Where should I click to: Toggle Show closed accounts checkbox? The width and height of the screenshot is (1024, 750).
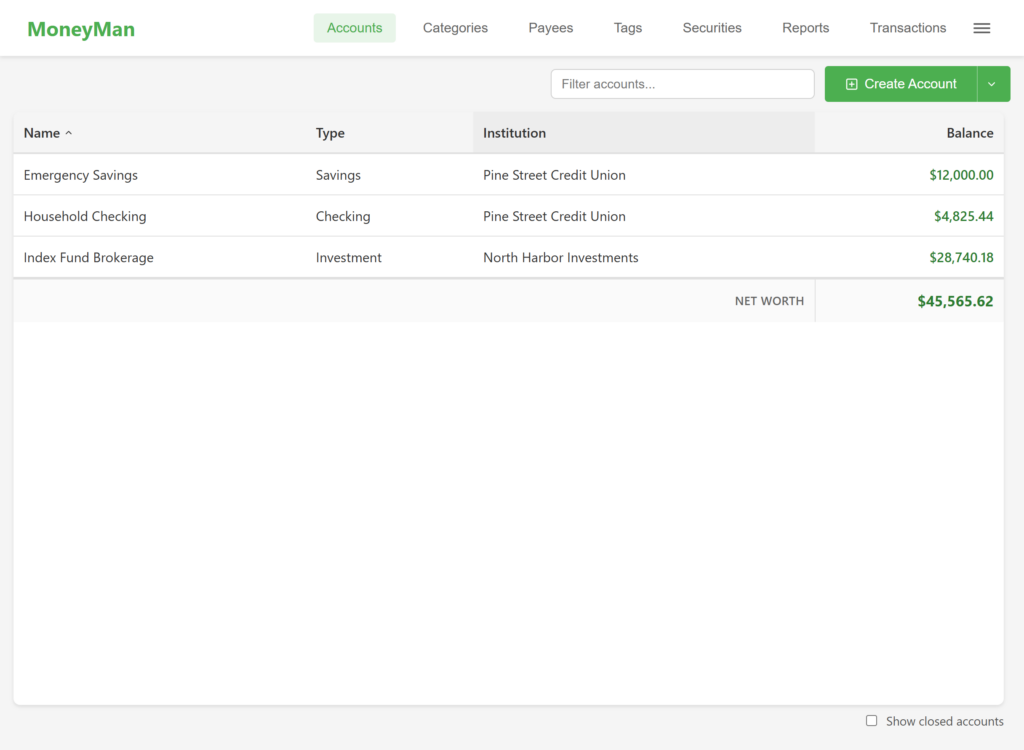tap(871, 721)
